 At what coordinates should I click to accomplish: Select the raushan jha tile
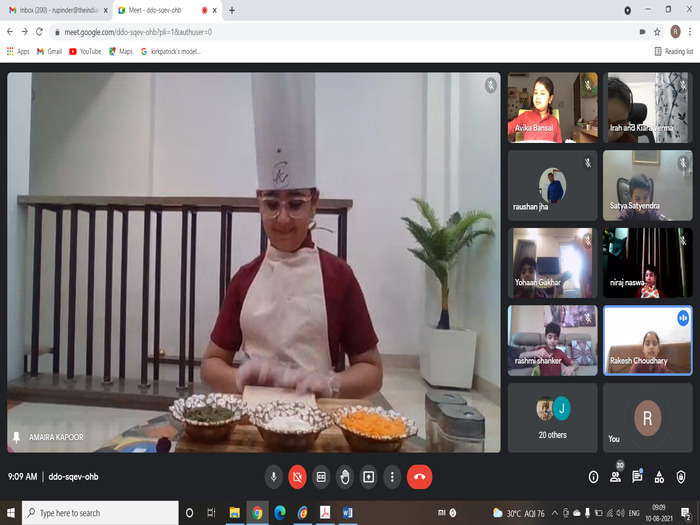[552, 185]
